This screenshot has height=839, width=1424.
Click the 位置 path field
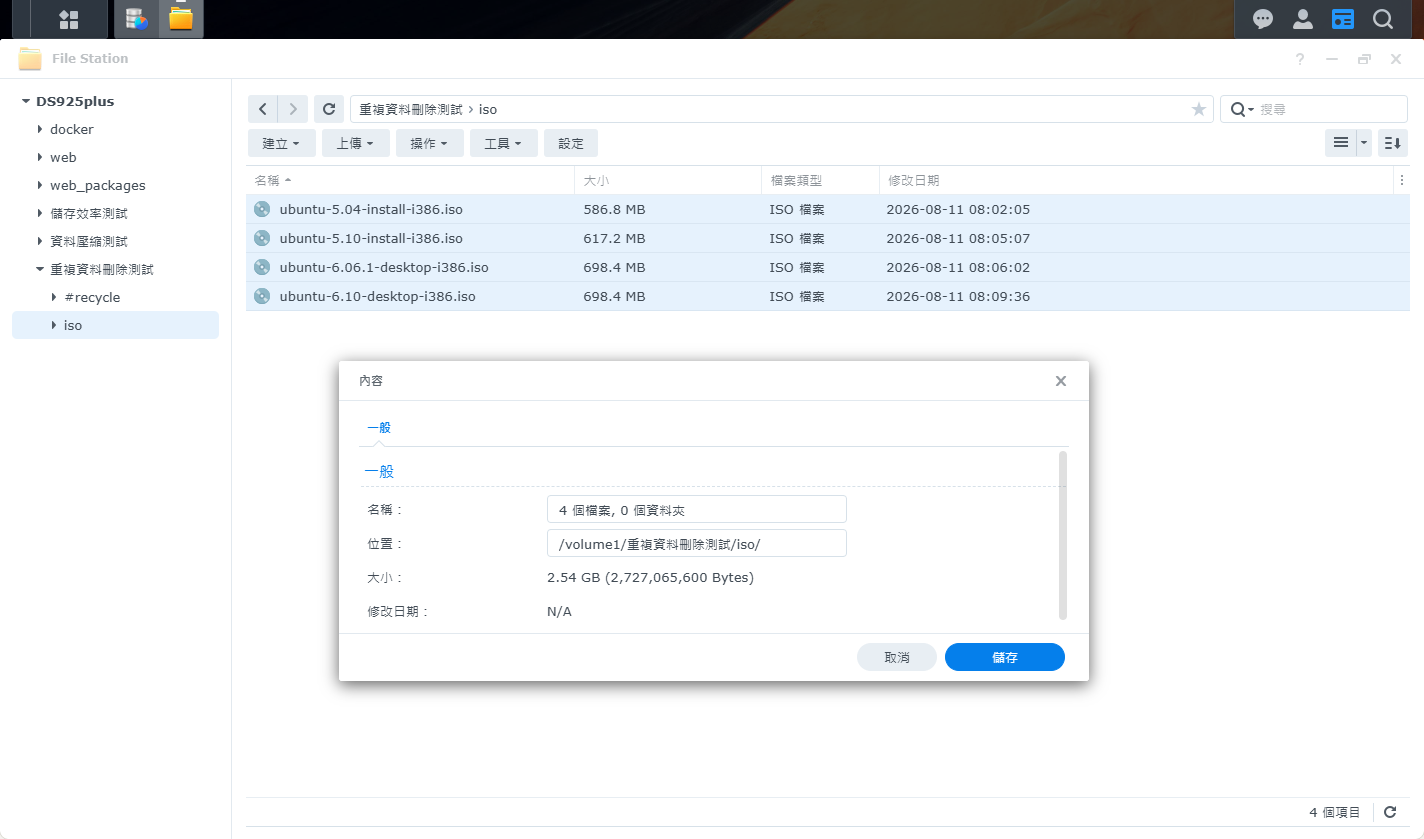[x=697, y=543]
